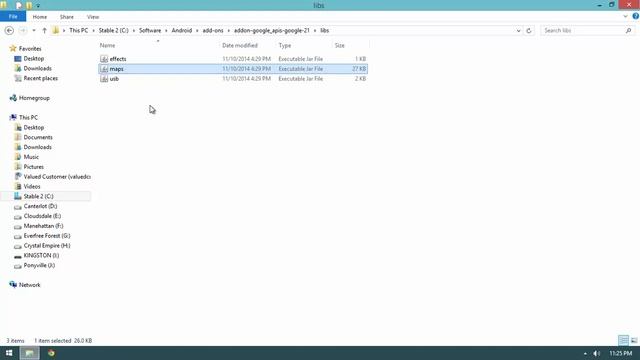
Task: Select the effects jar file
Action: tap(233, 59)
